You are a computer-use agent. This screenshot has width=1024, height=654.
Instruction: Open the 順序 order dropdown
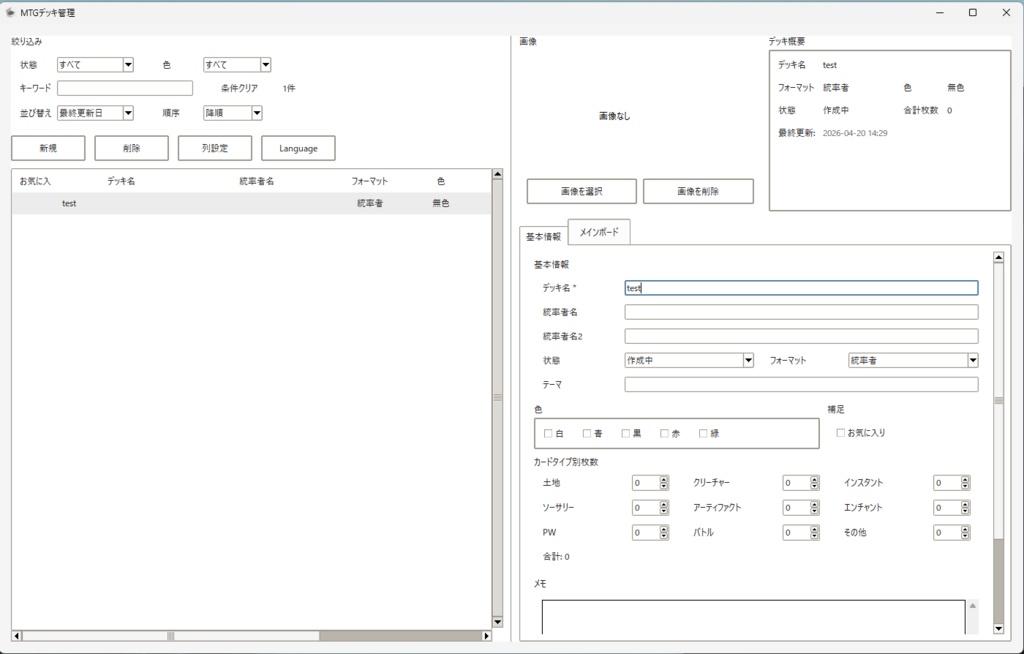point(232,113)
